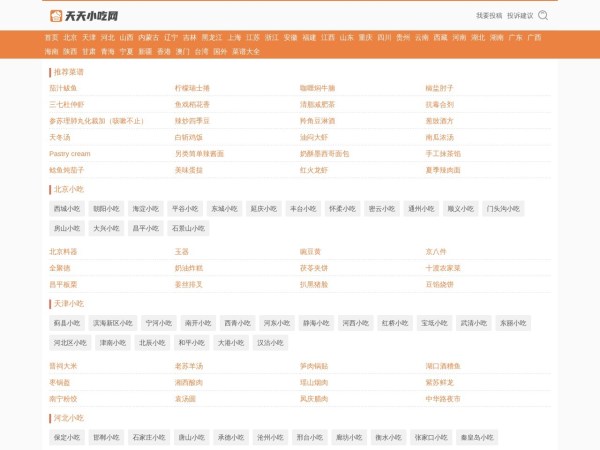Go to 菜谱大全 in the navigation bar
The image size is (600, 450).
(x=246, y=51)
